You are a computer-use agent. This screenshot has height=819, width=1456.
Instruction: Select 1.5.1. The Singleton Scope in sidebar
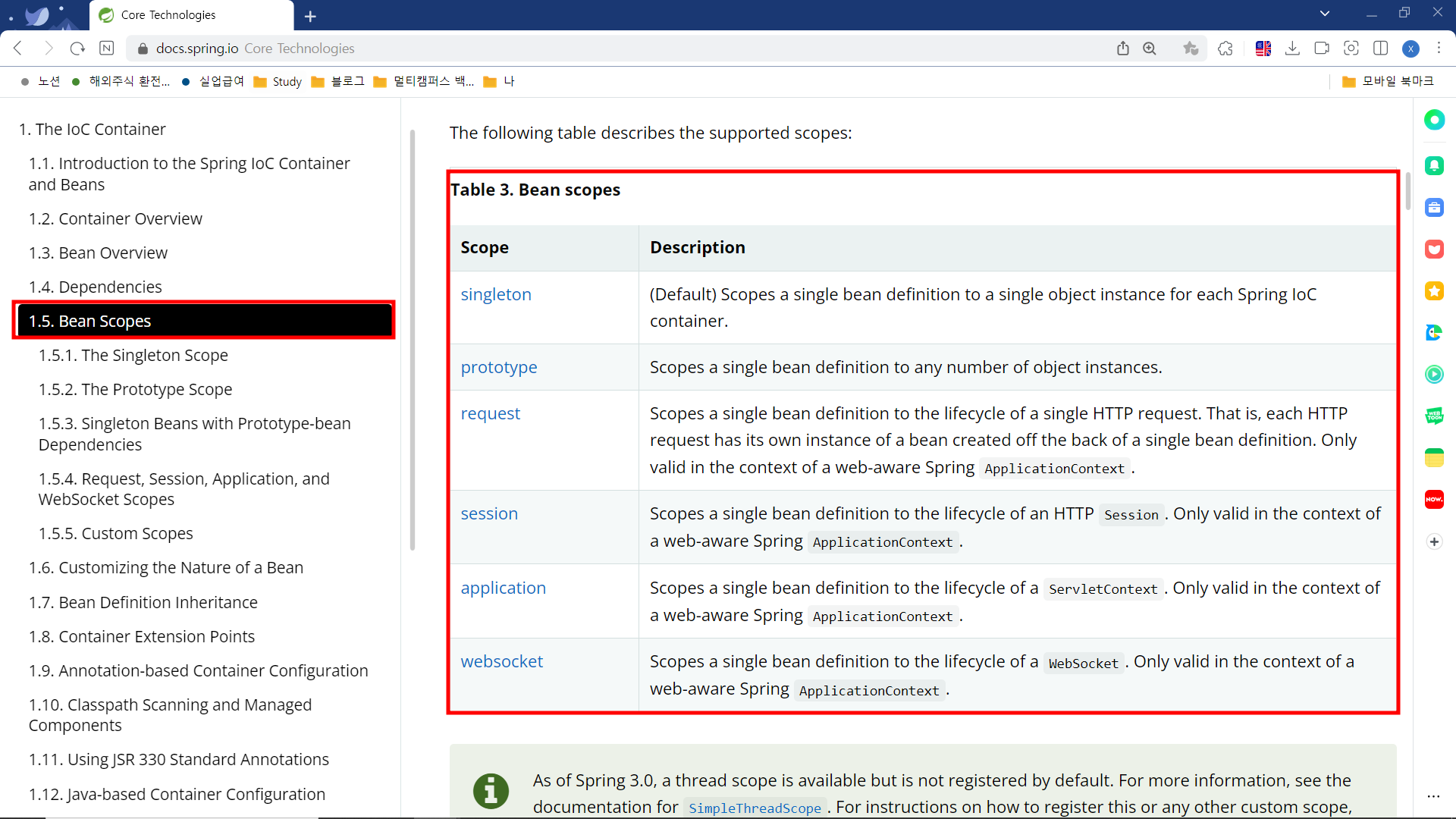pyautogui.click(x=133, y=355)
